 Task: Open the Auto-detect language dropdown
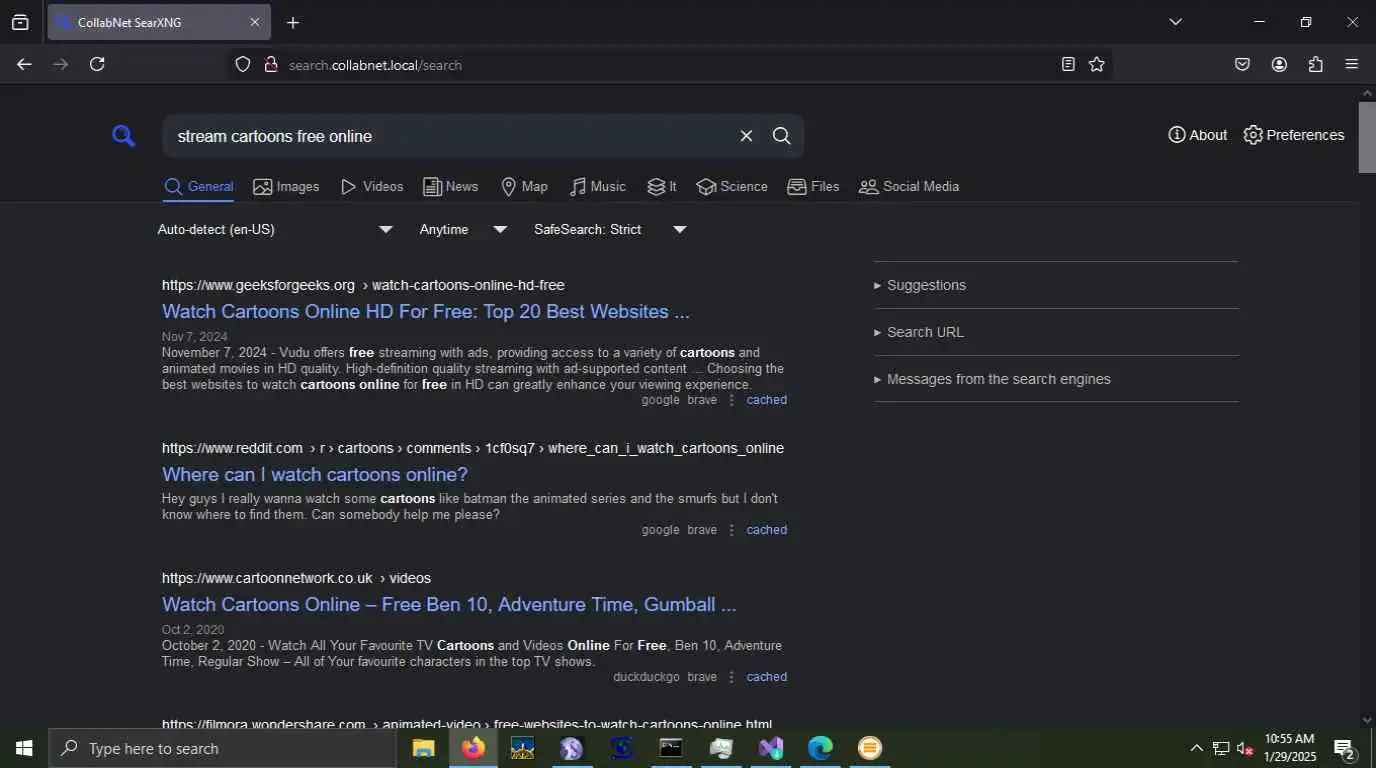click(x=275, y=229)
